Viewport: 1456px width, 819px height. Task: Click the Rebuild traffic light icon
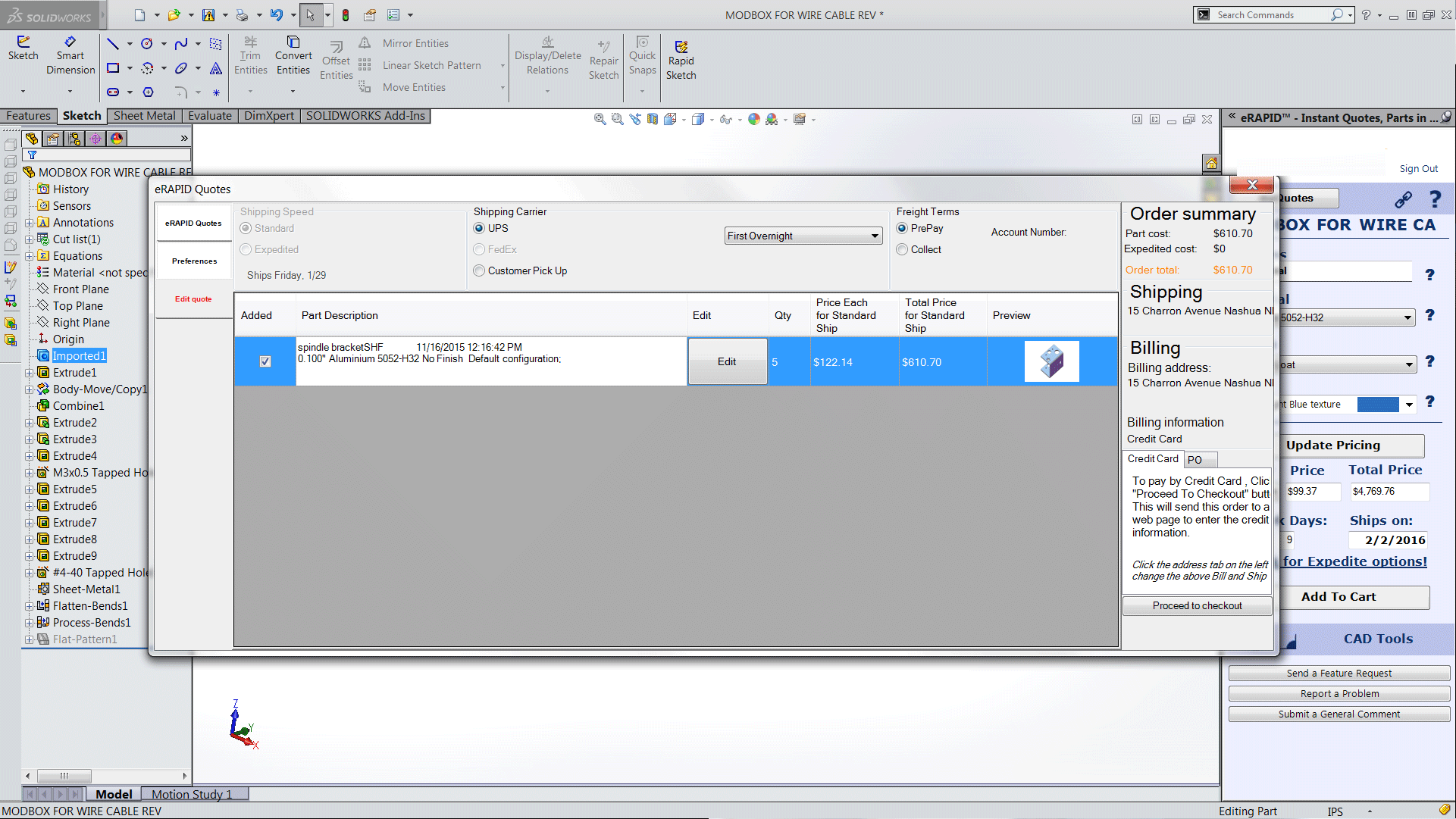point(346,14)
